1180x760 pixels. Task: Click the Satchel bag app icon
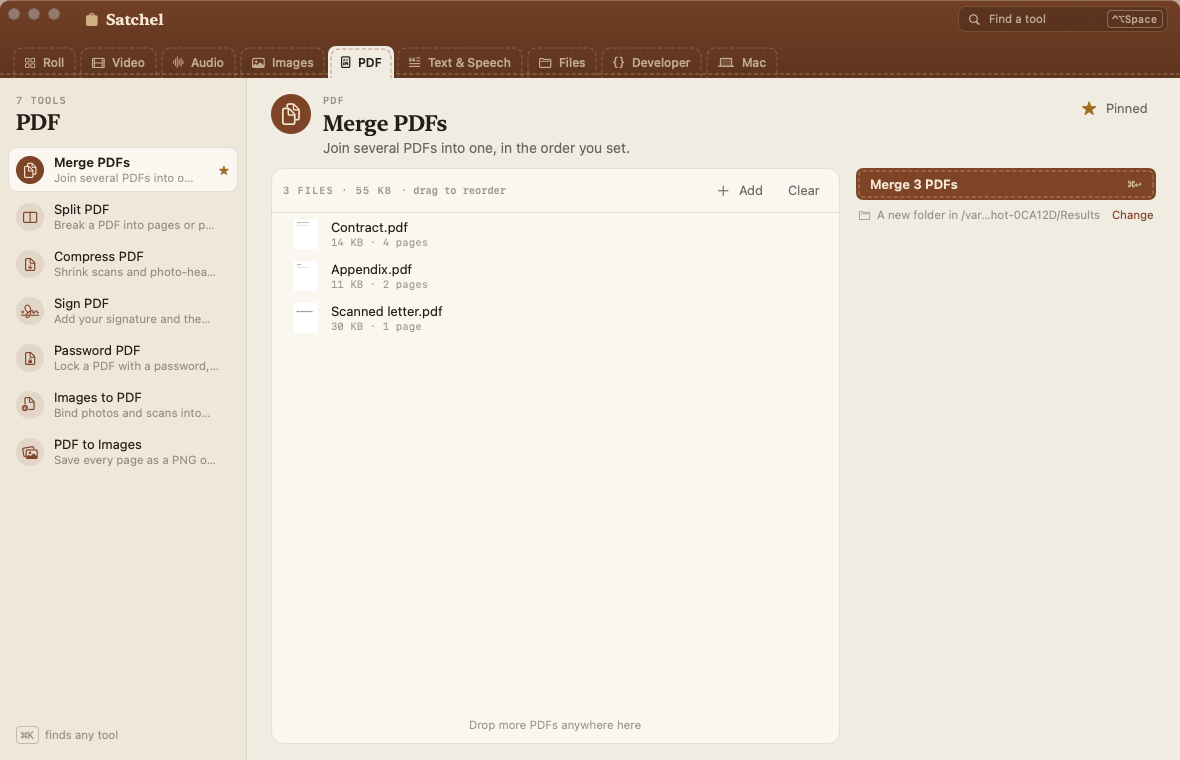point(92,20)
